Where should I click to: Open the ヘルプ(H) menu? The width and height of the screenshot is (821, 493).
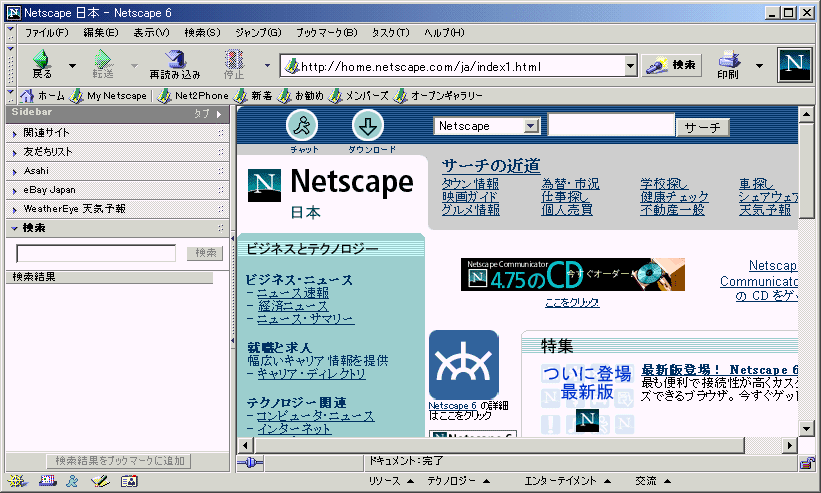(x=444, y=32)
